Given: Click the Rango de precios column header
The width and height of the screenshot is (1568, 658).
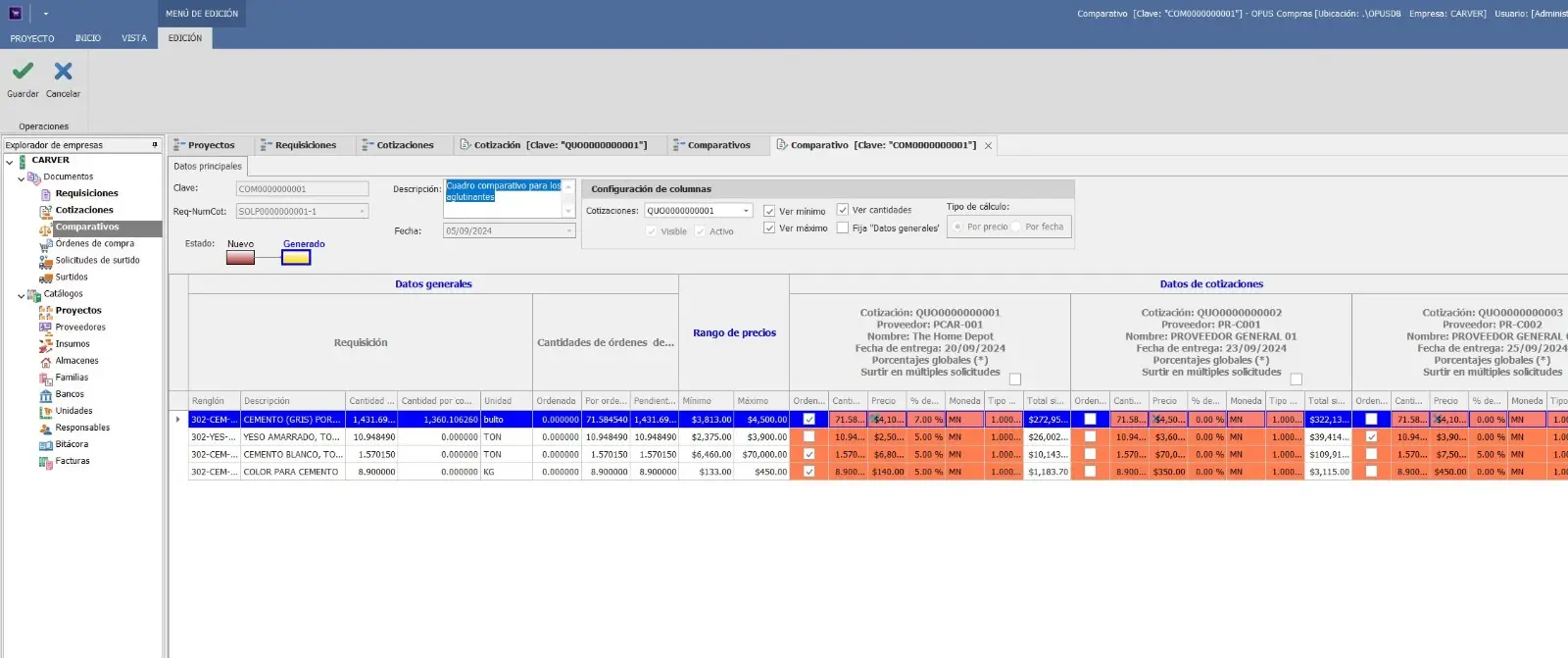Looking at the screenshot, I should tap(734, 333).
